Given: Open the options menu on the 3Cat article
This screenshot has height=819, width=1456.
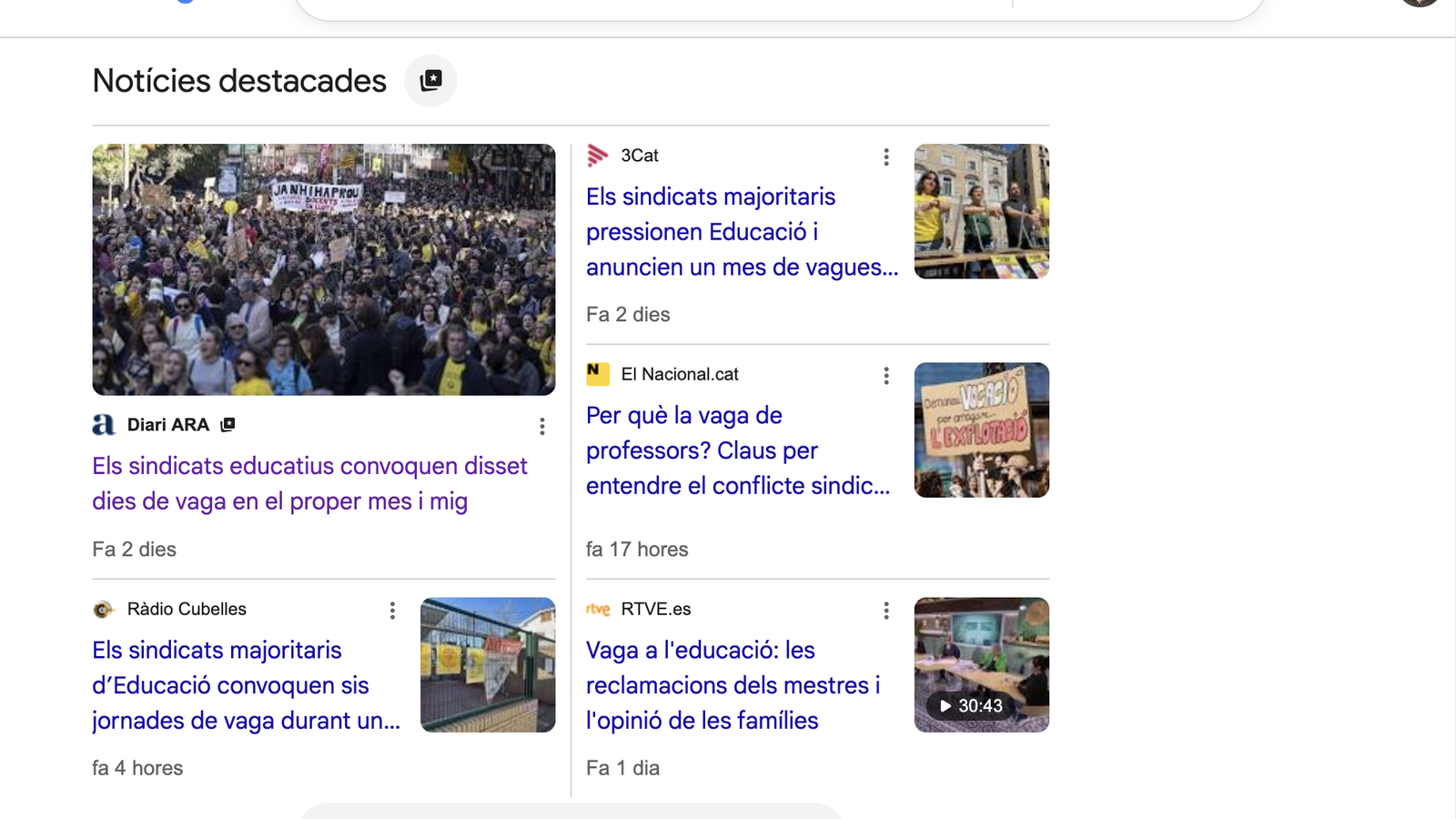Looking at the screenshot, I should [x=885, y=157].
